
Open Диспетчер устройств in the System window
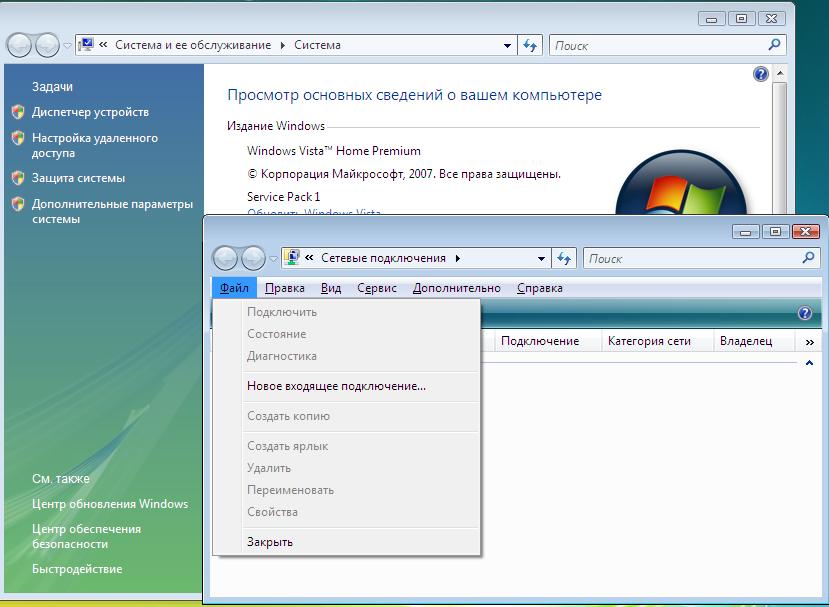click(x=90, y=112)
